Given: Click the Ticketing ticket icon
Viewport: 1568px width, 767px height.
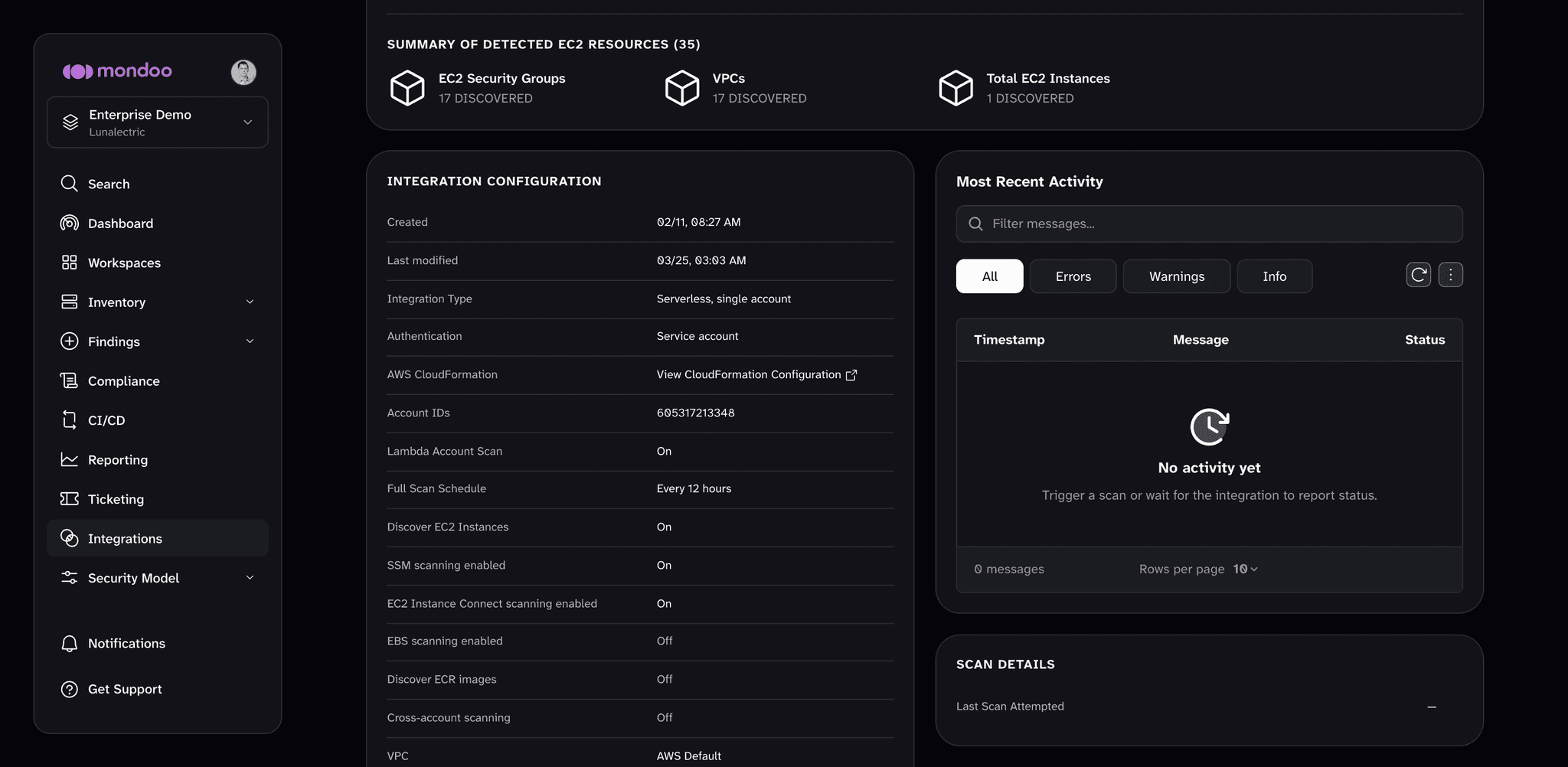Looking at the screenshot, I should coord(69,499).
